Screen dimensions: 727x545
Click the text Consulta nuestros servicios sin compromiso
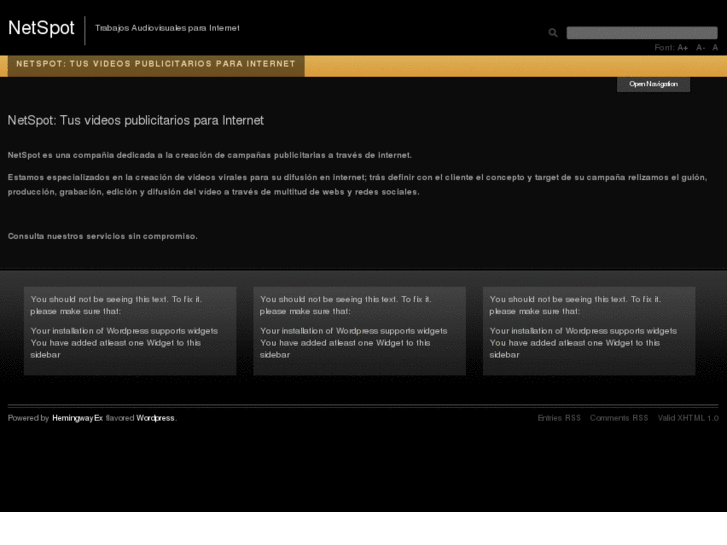point(102,236)
